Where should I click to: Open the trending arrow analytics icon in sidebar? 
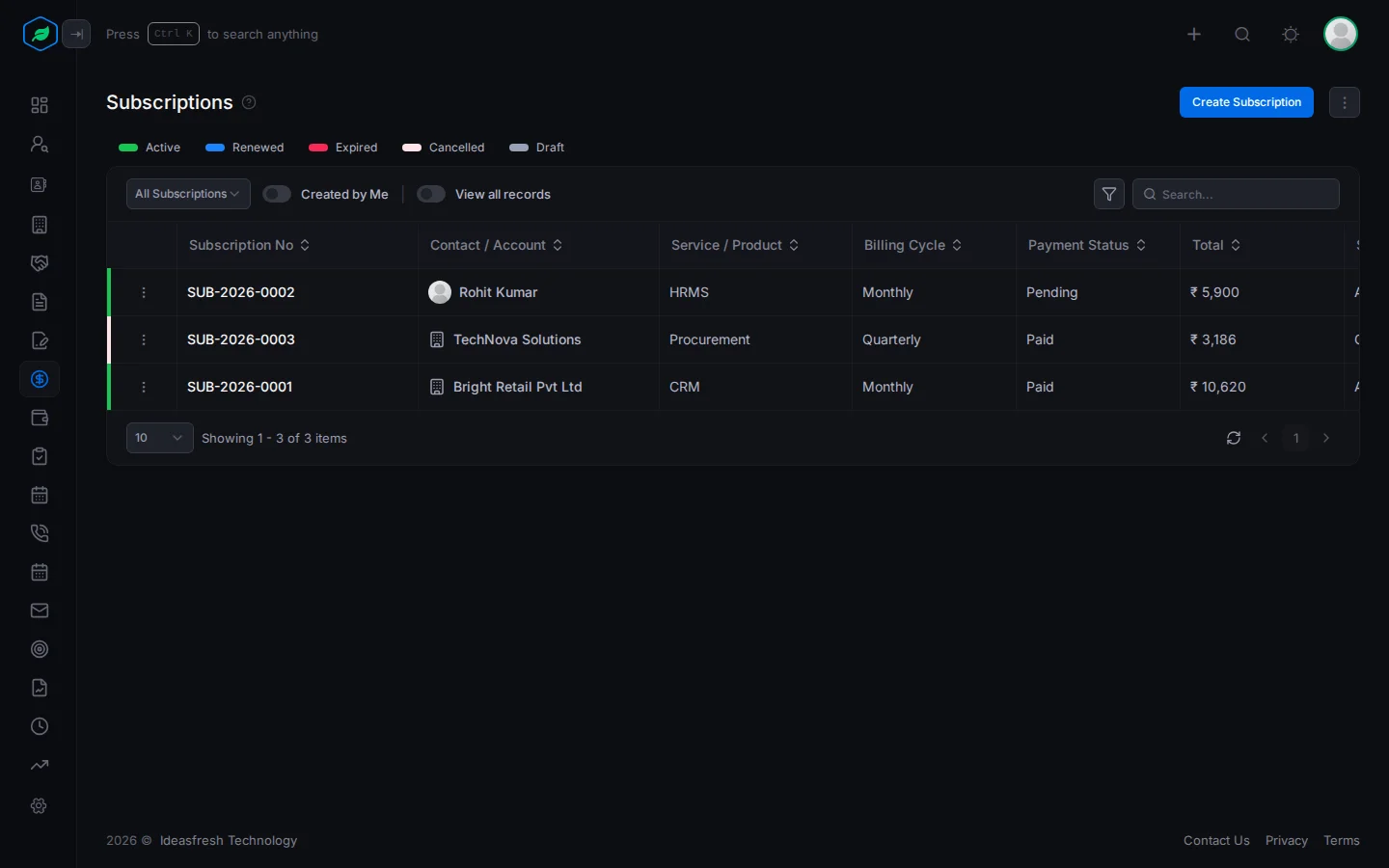pos(40,765)
